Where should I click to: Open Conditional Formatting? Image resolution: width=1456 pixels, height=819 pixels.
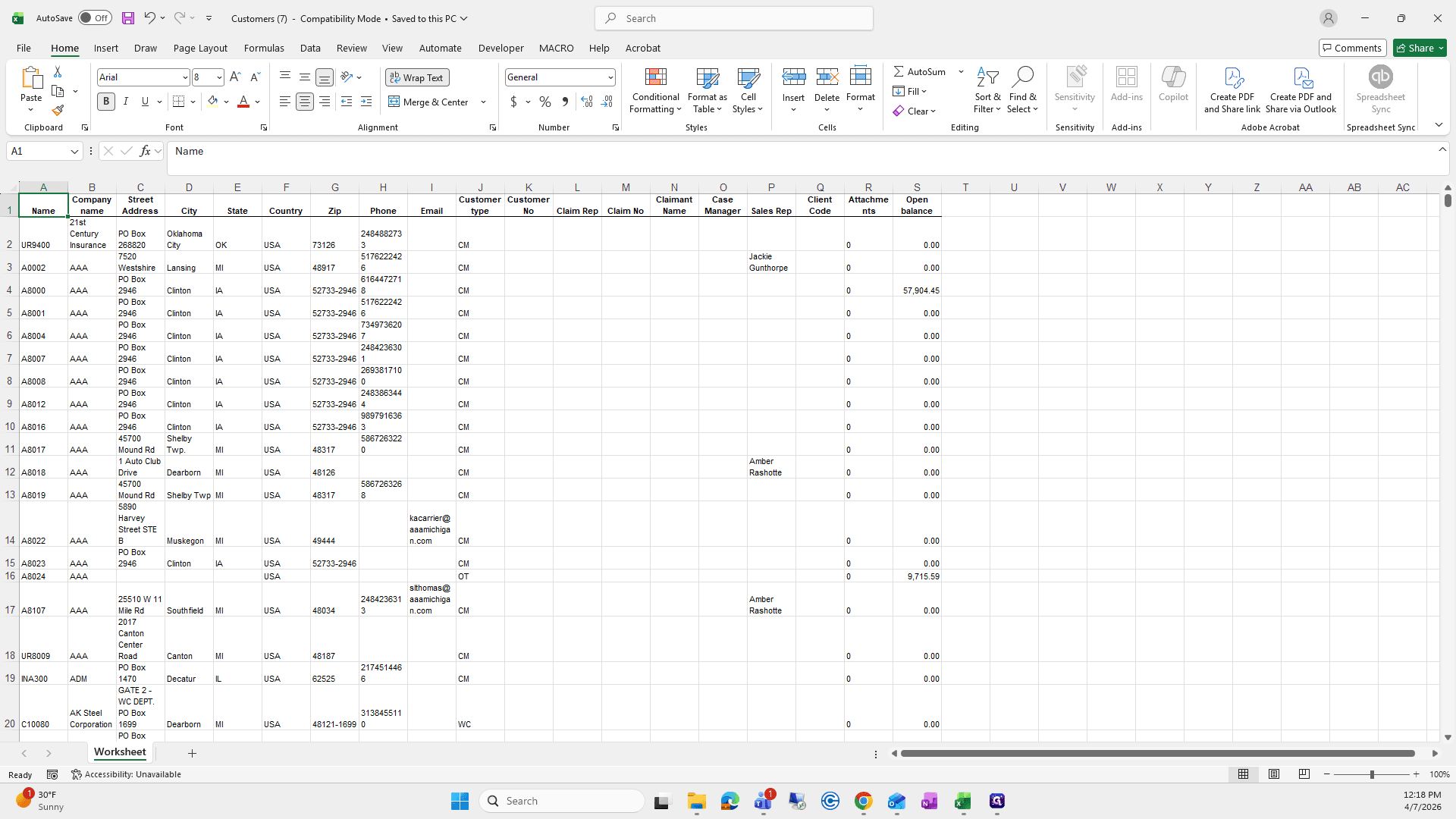coord(656,90)
